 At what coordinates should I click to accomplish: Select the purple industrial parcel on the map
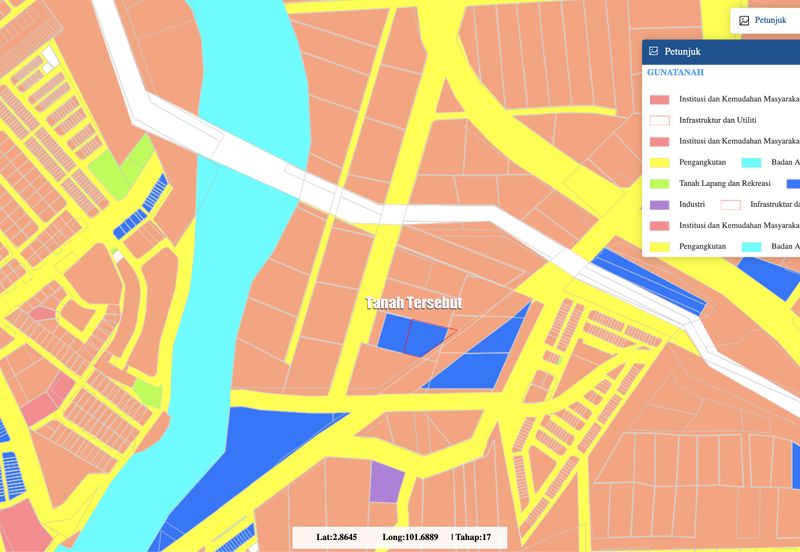(x=385, y=481)
